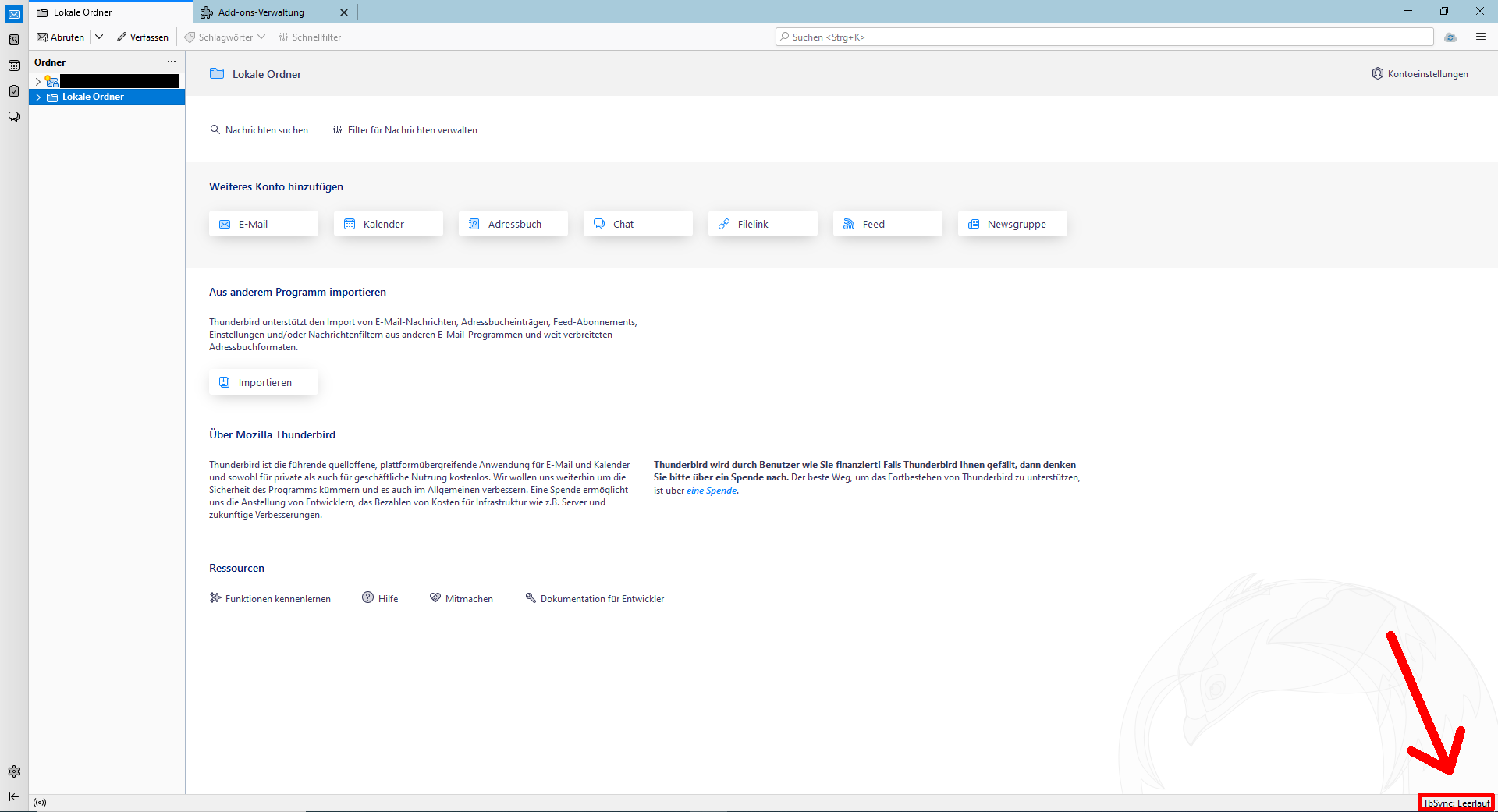Select the Mail icon in the sidebar
Image resolution: width=1498 pixels, height=812 pixels.
(13, 13)
